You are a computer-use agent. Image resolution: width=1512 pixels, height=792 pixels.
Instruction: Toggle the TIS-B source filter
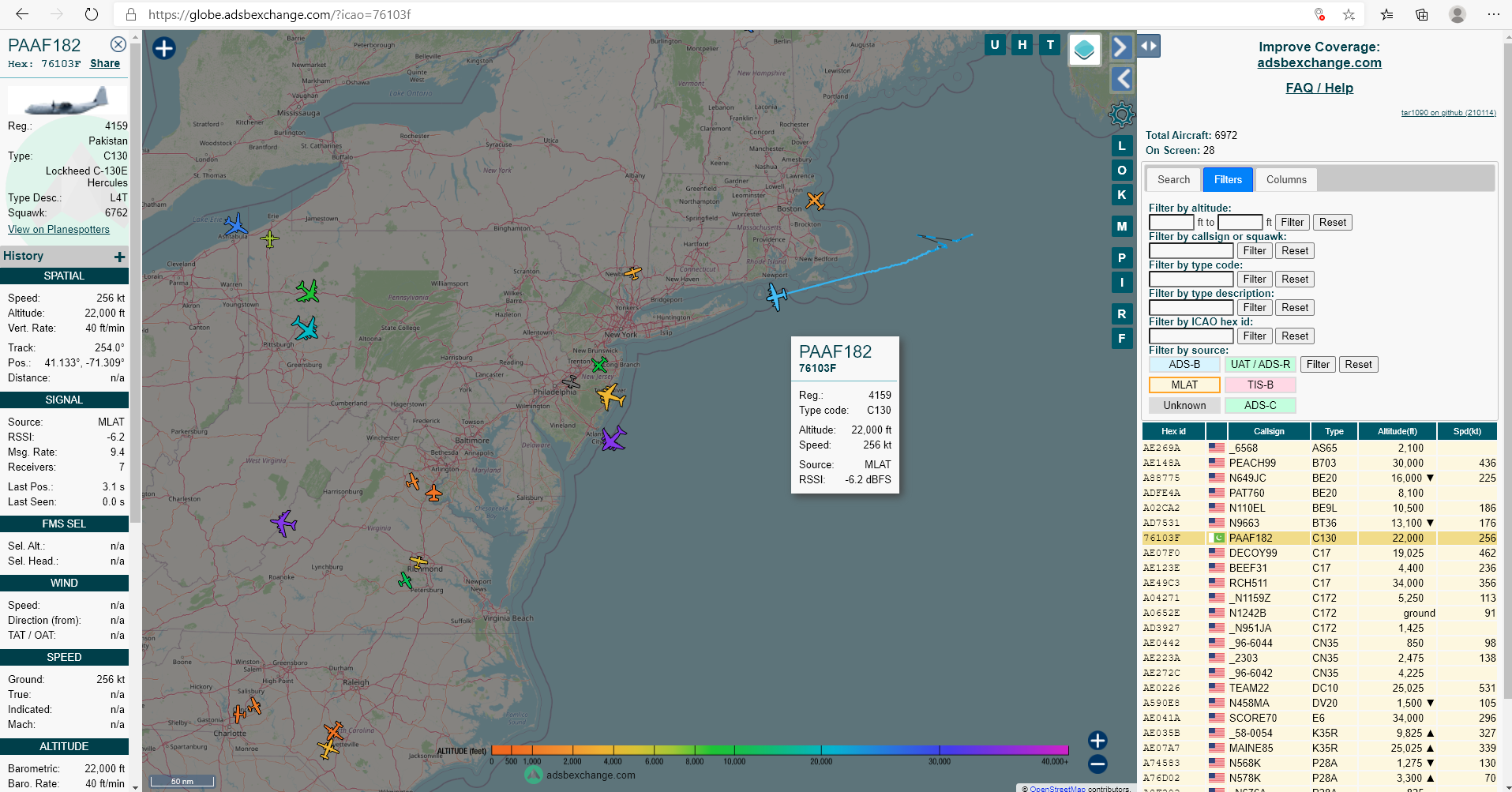(x=1260, y=385)
